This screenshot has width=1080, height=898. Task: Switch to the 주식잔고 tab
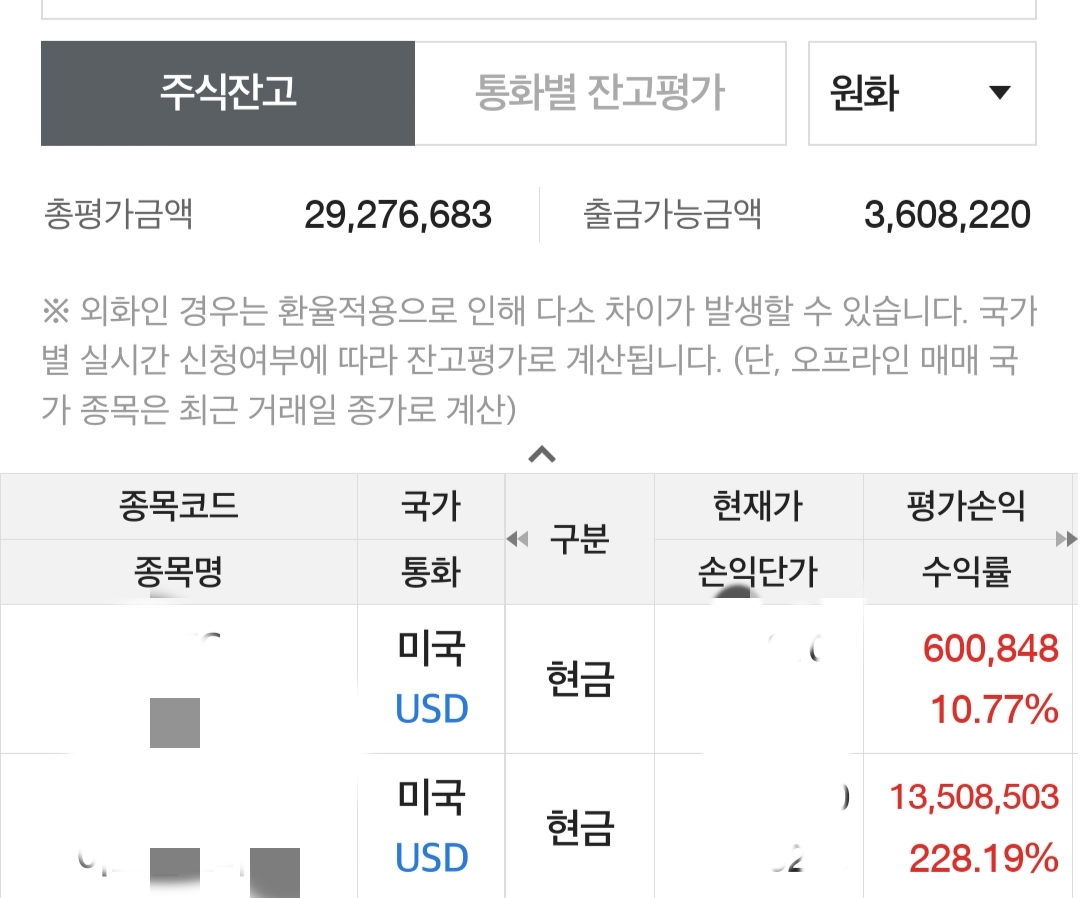click(228, 93)
